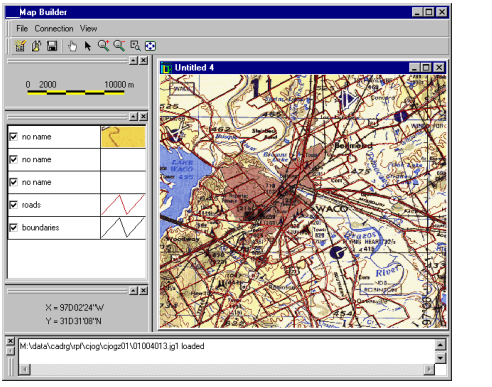The height and width of the screenshot is (387, 492).
Task: Choose the zoom to rectangle tool
Action: (x=135, y=46)
